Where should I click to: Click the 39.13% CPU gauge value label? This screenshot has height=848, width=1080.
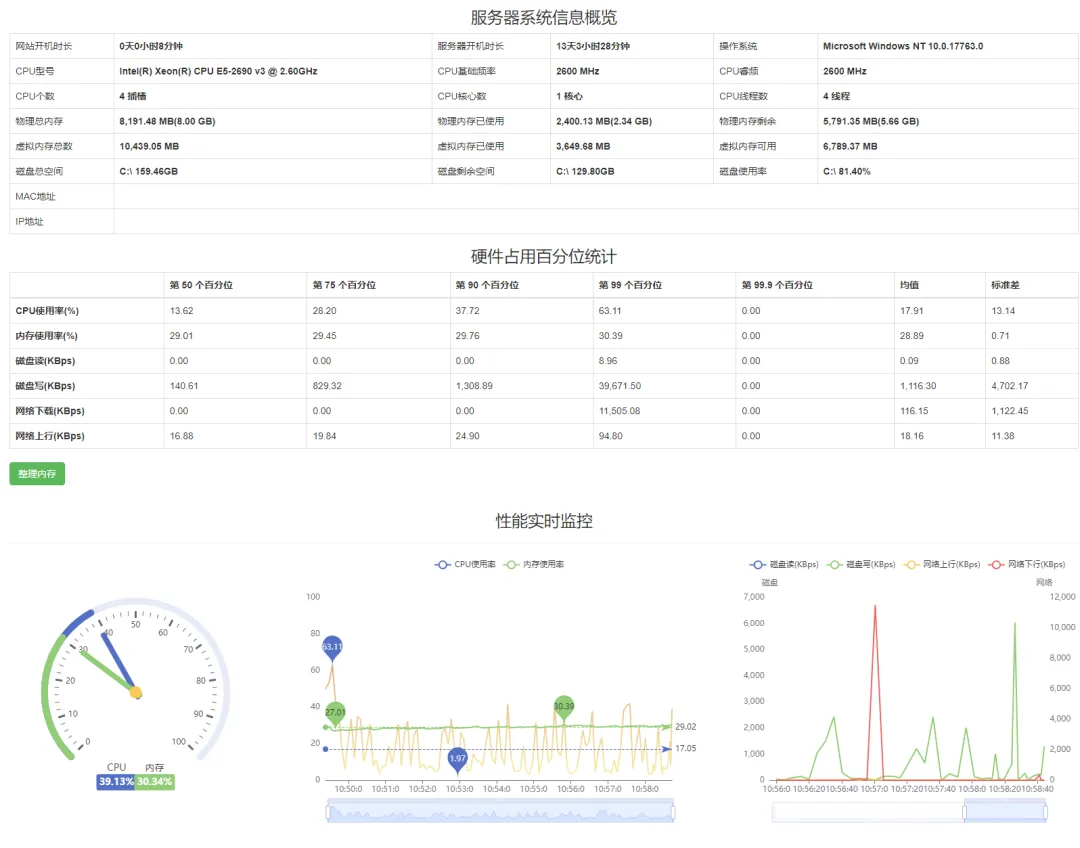(x=116, y=781)
